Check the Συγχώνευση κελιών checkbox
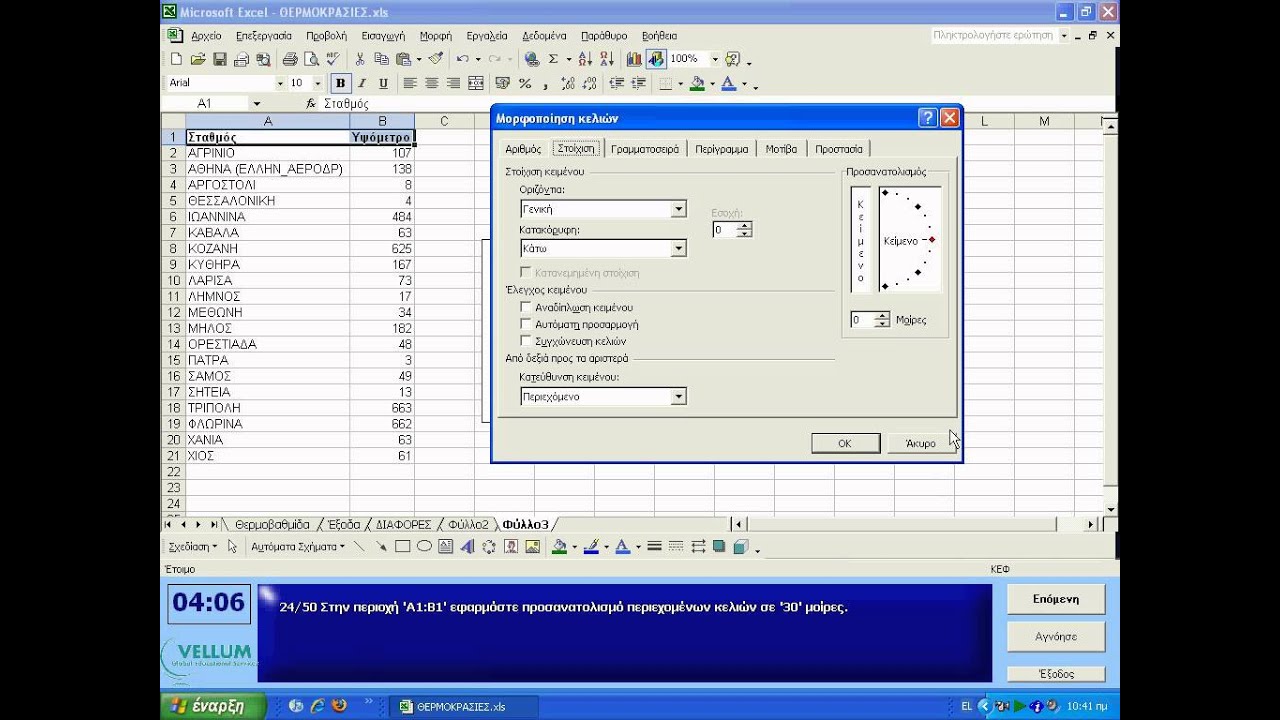1280x720 pixels. (527, 342)
